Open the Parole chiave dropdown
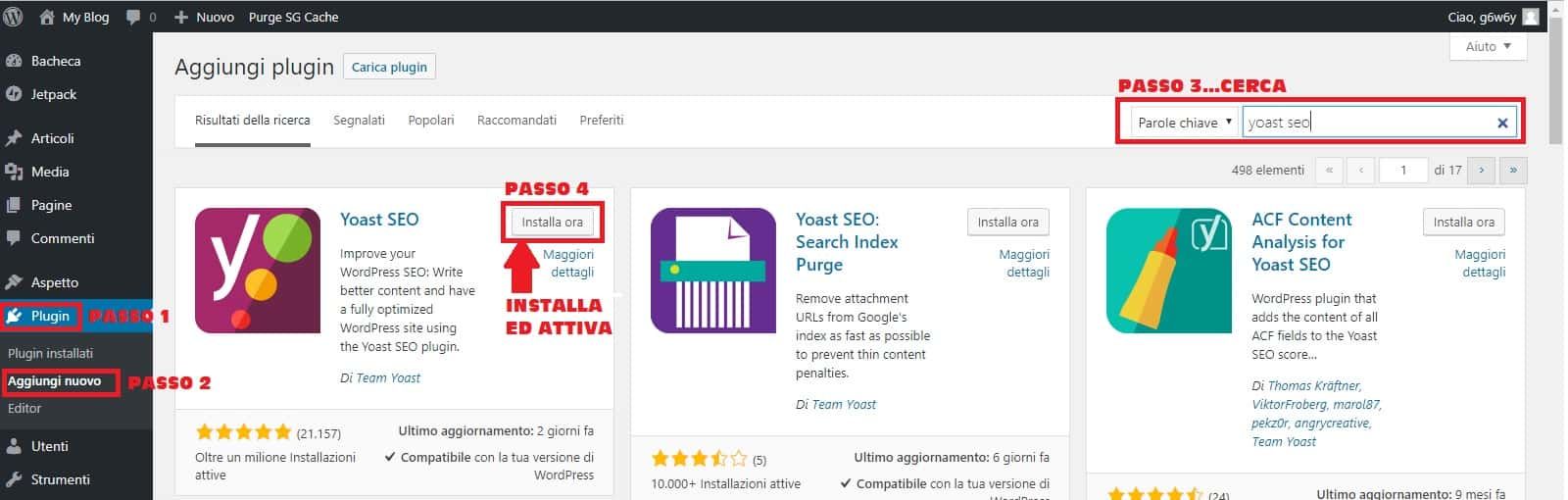This screenshot has width=1568, height=500. coord(1184,123)
